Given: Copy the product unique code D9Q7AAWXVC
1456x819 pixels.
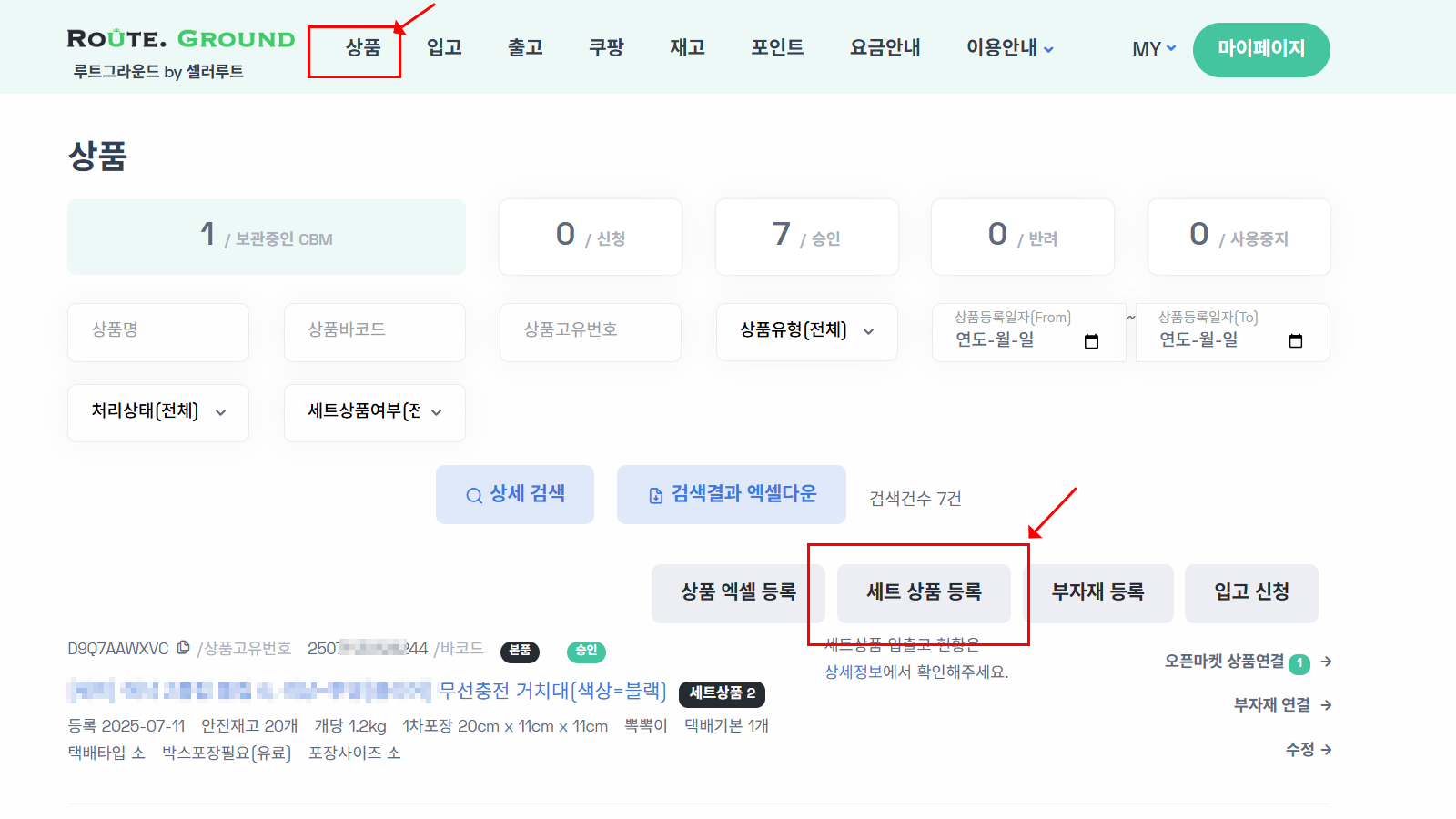Looking at the screenshot, I should point(185,648).
